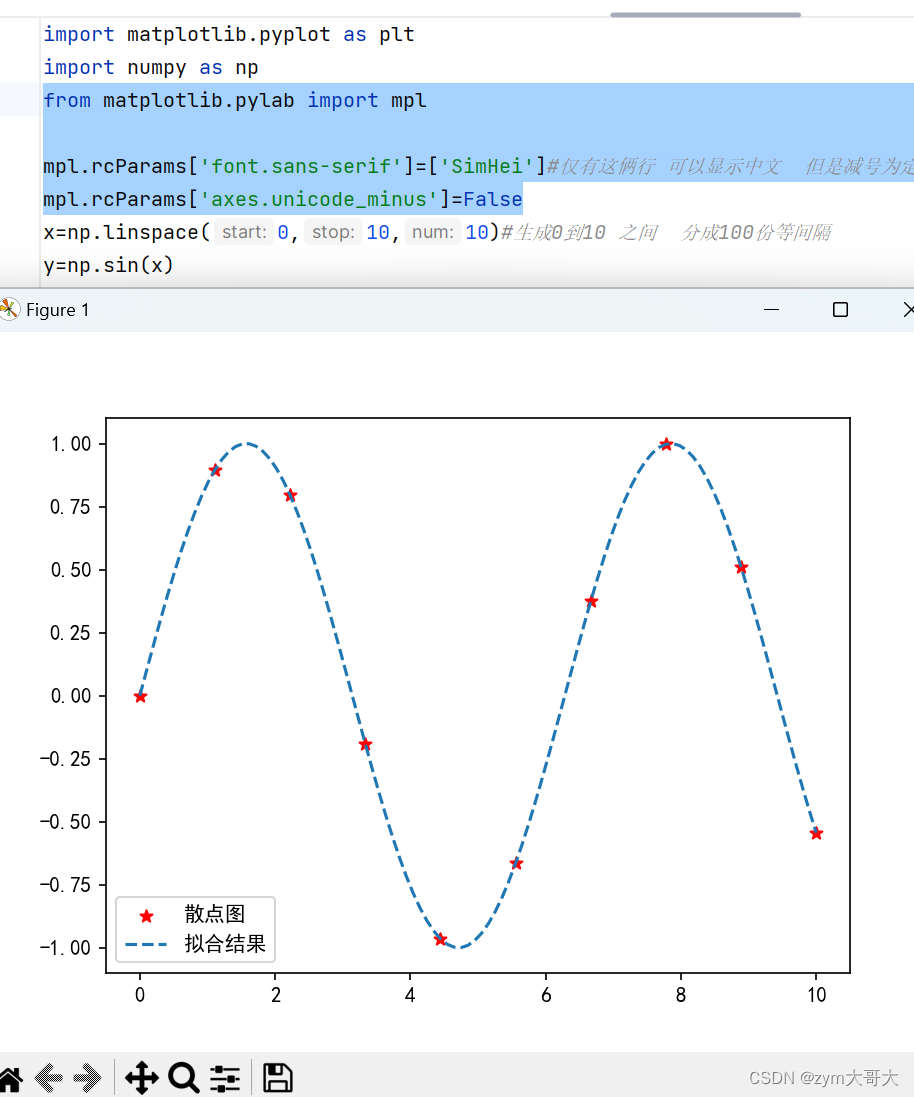Image resolution: width=914 pixels, height=1097 pixels.
Task: Click the False value in code
Action: [x=493, y=199]
